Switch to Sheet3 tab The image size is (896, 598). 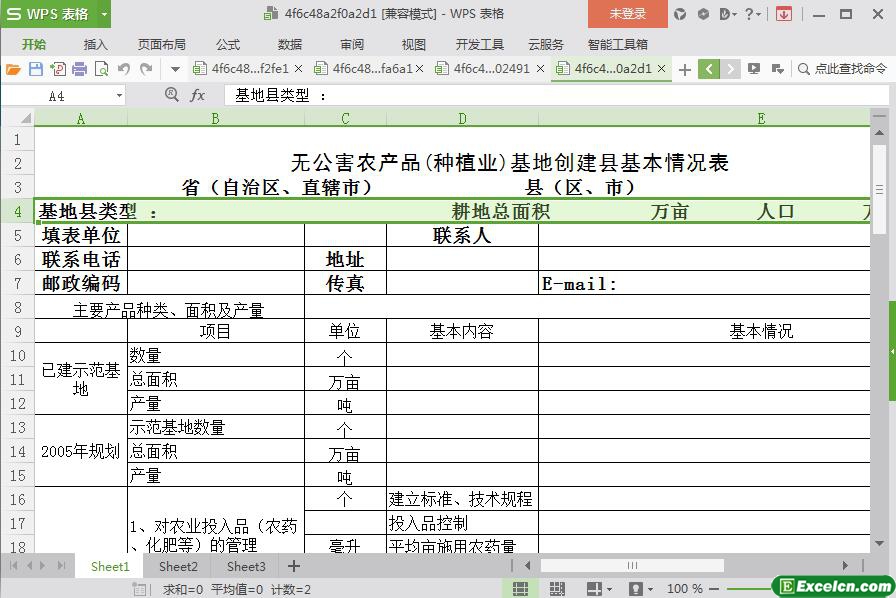coord(246,567)
